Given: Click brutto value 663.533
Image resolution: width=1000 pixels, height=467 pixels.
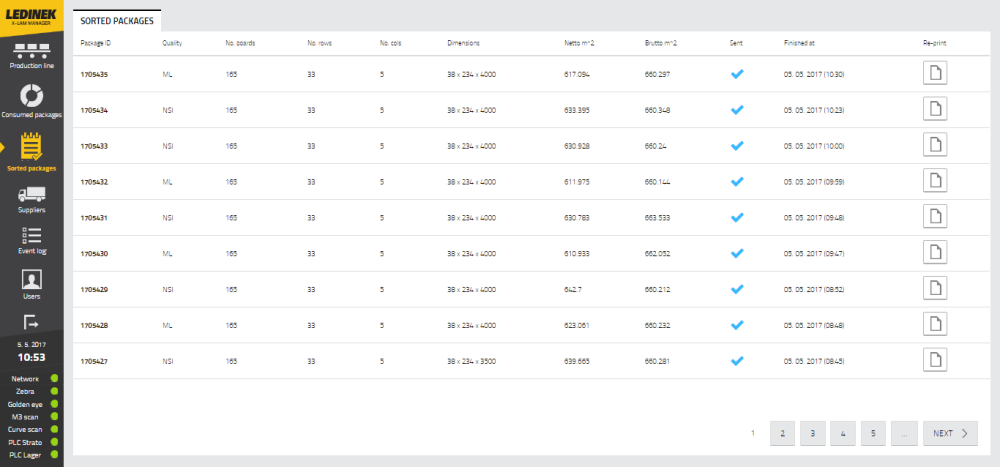Looking at the screenshot, I should [658, 218].
